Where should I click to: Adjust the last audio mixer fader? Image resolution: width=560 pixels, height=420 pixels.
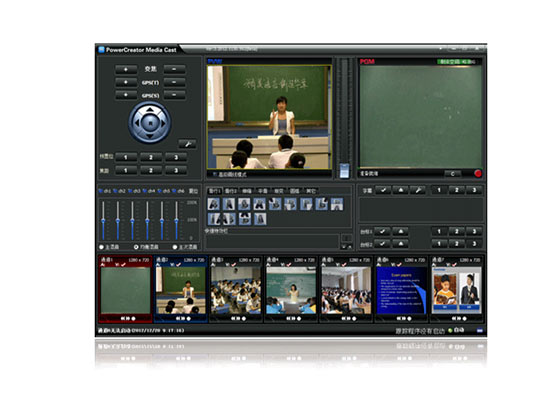tap(176, 221)
